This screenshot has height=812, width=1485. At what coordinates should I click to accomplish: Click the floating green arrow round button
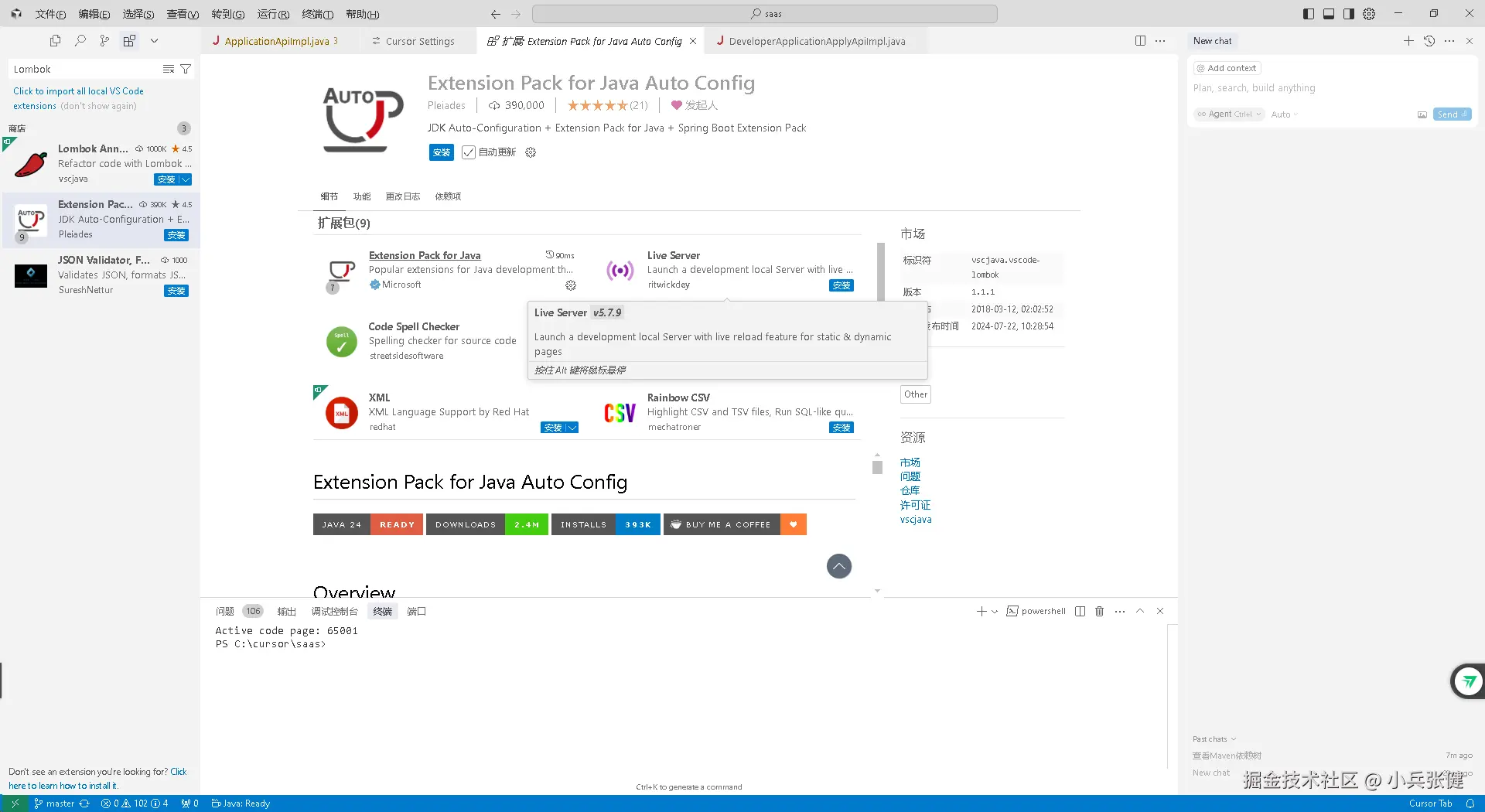(x=1468, y=681)
